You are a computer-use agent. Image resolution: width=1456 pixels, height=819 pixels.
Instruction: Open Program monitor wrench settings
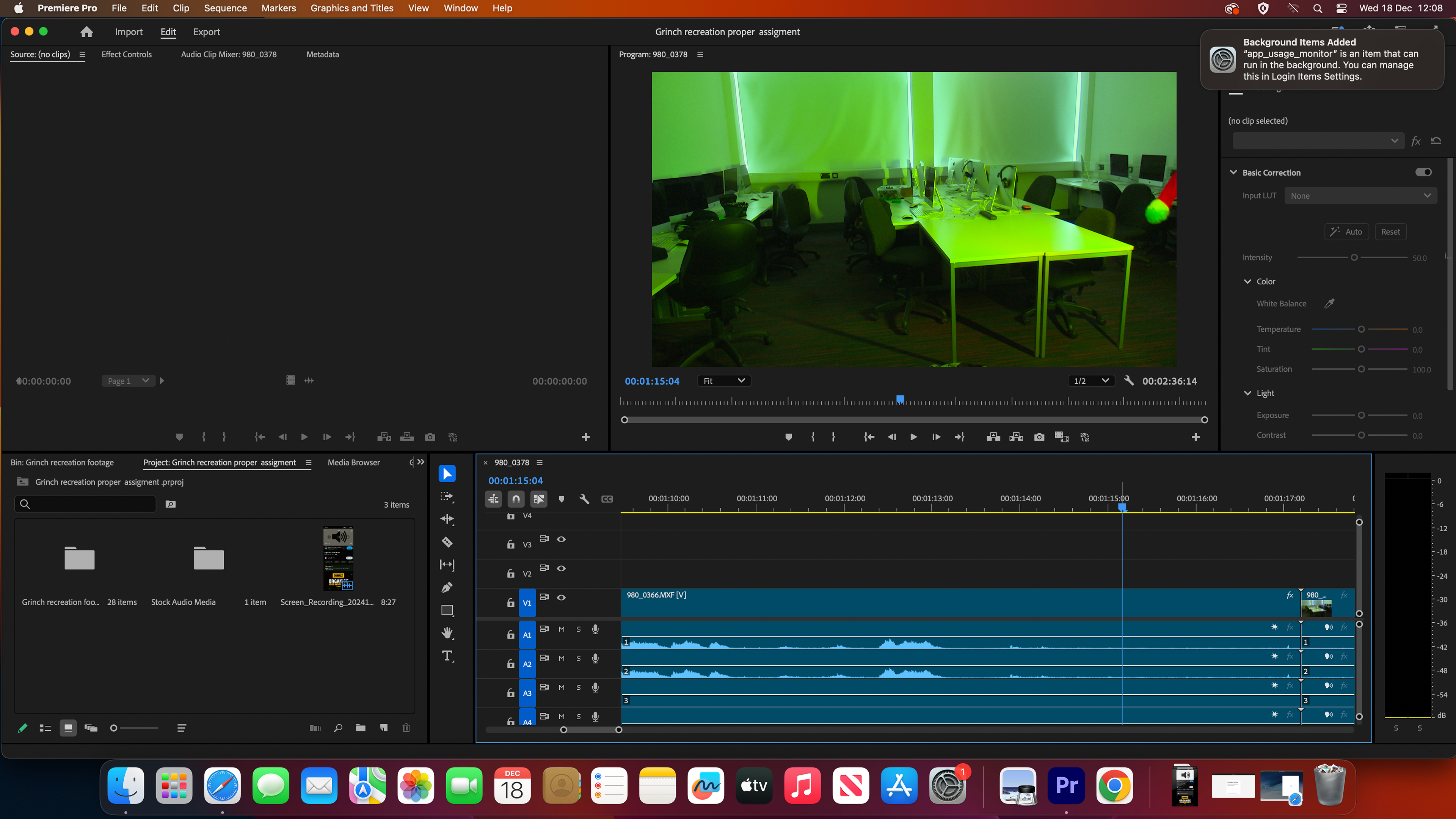click(x=1129, y=380)
